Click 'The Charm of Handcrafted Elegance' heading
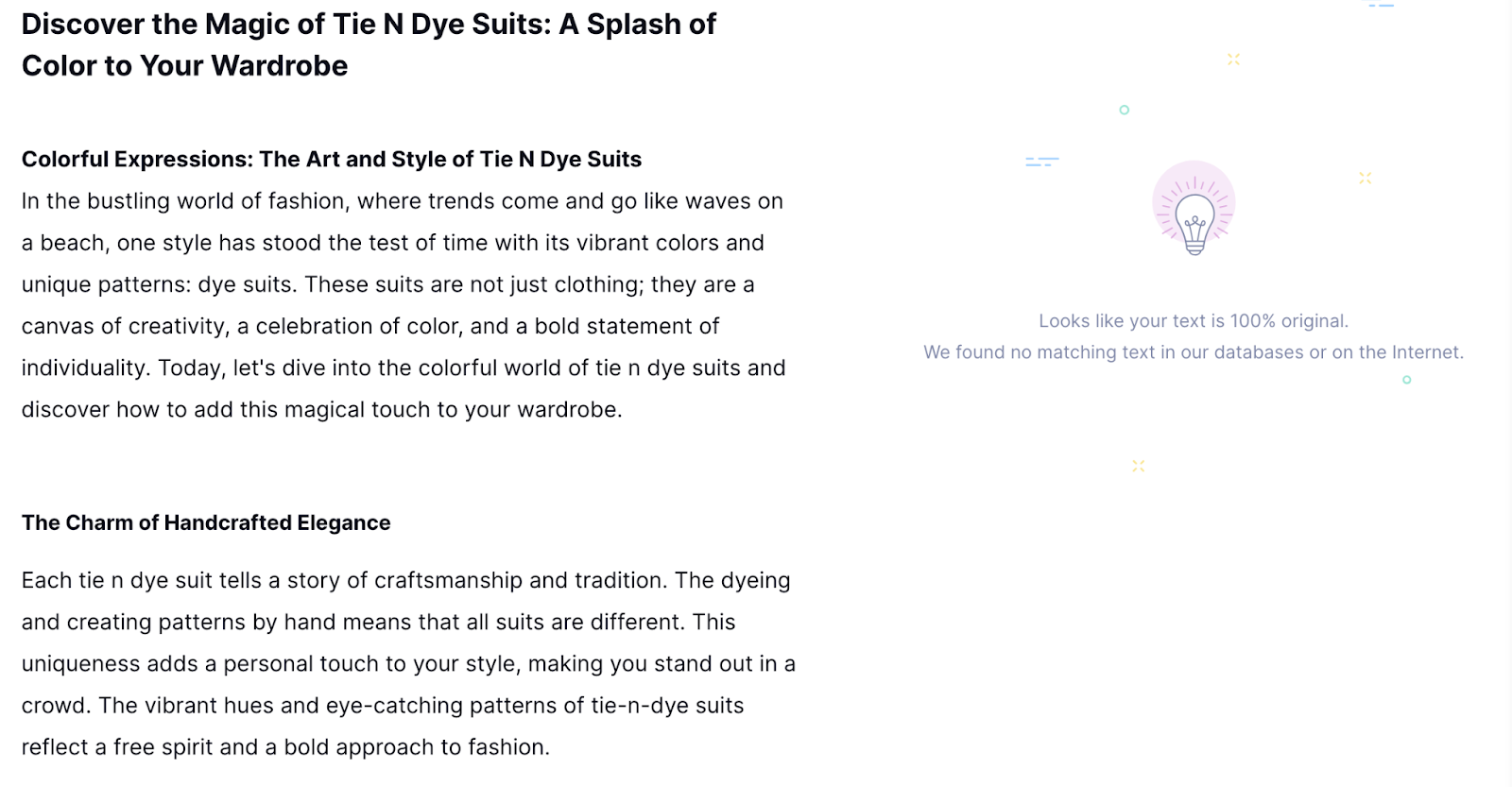The height and width of the screenshot is (787, 1512). click(206, 522)
